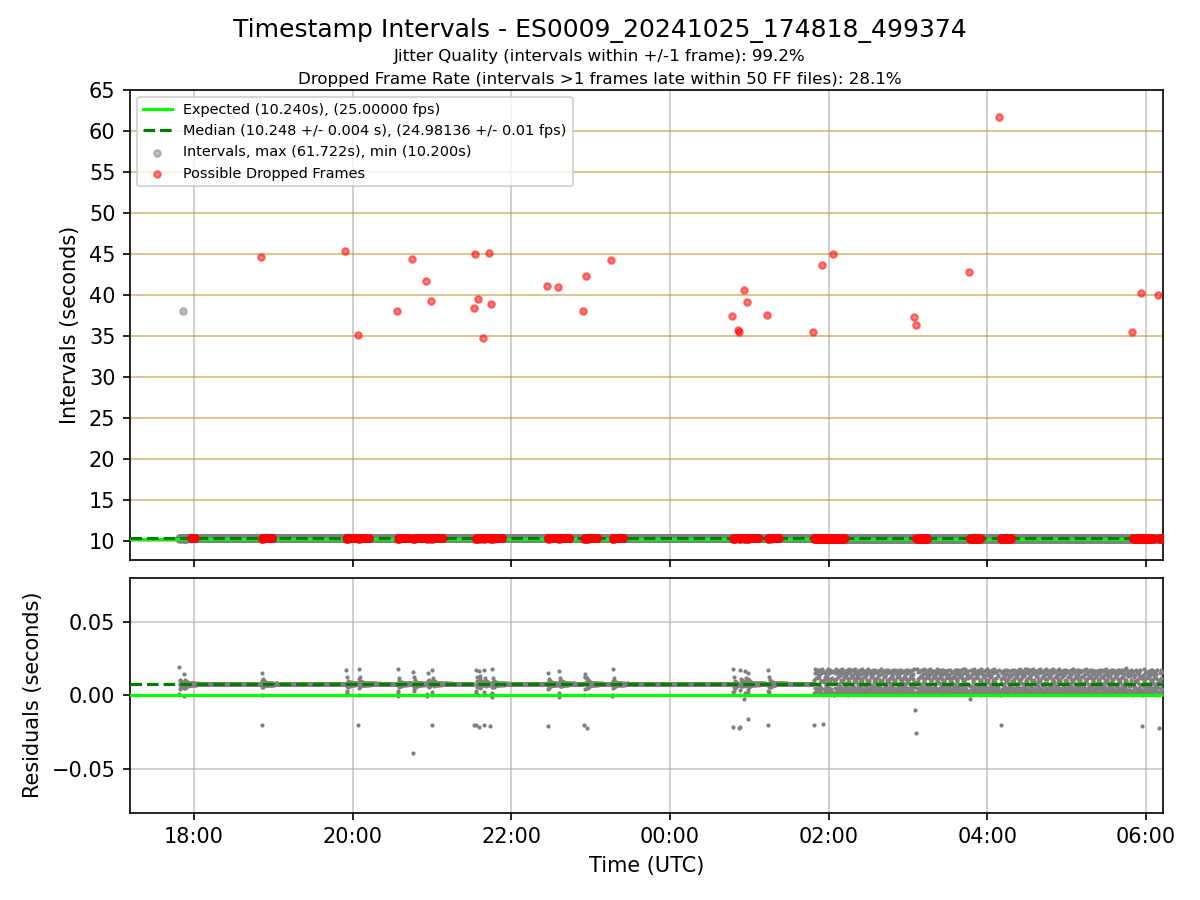This screenshot has width=1200, height=900.
Task: Select legend entry 'Median (10.248 +/- 0.004 s)'
Action: point(374,130)
